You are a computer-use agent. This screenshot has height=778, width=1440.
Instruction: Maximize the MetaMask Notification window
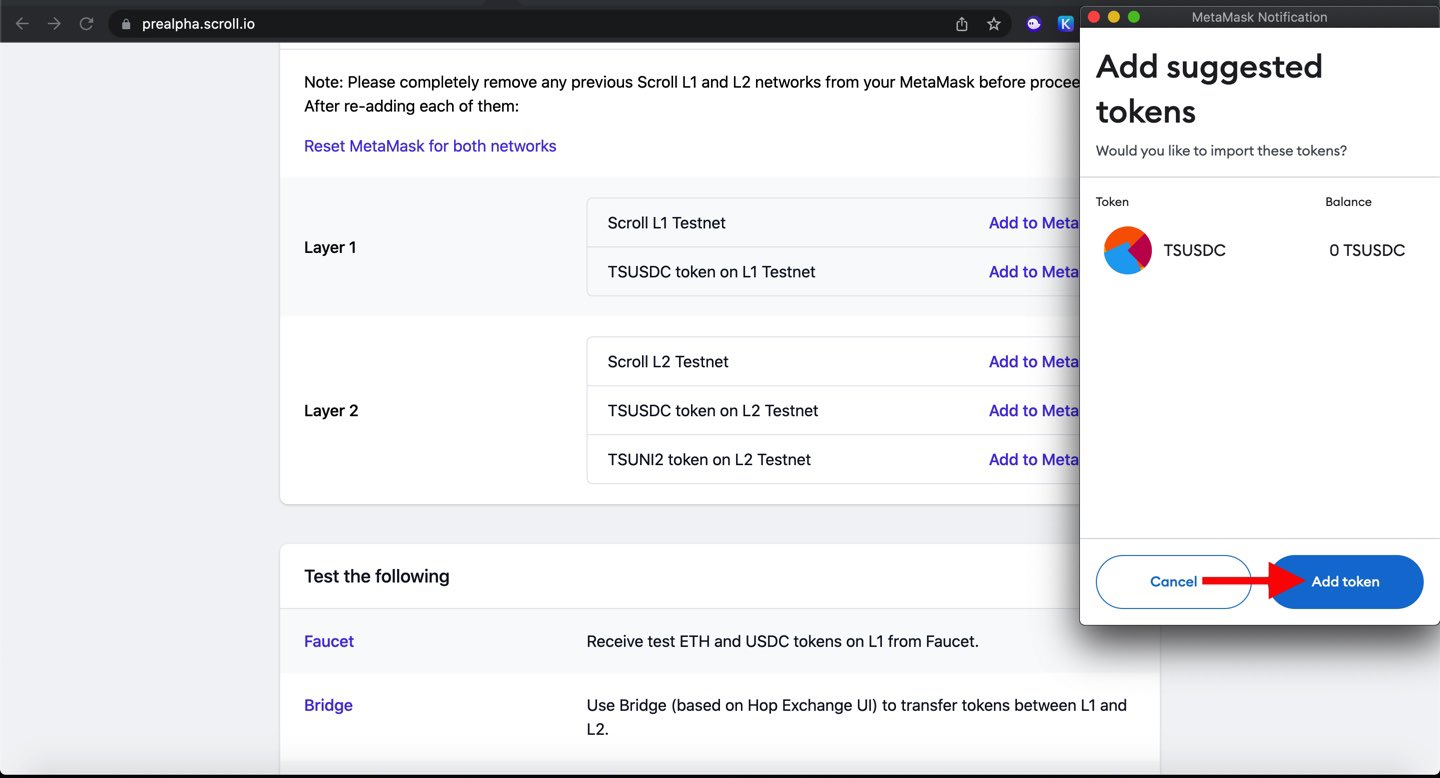(x=1134, y=17)
